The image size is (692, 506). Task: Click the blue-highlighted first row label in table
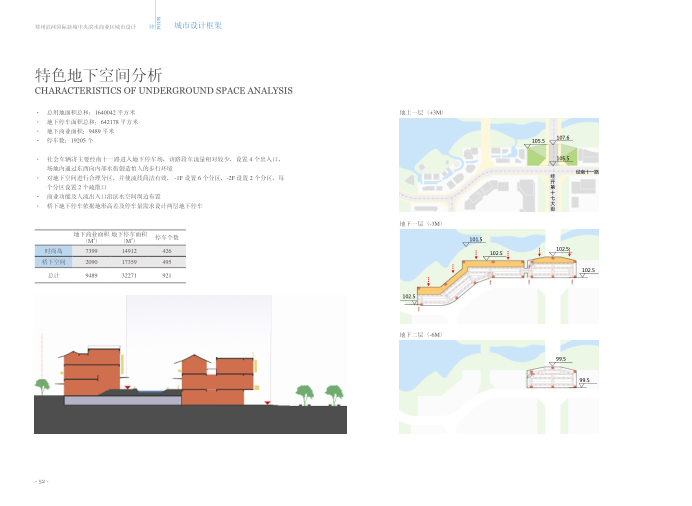[x=53, y=251]
